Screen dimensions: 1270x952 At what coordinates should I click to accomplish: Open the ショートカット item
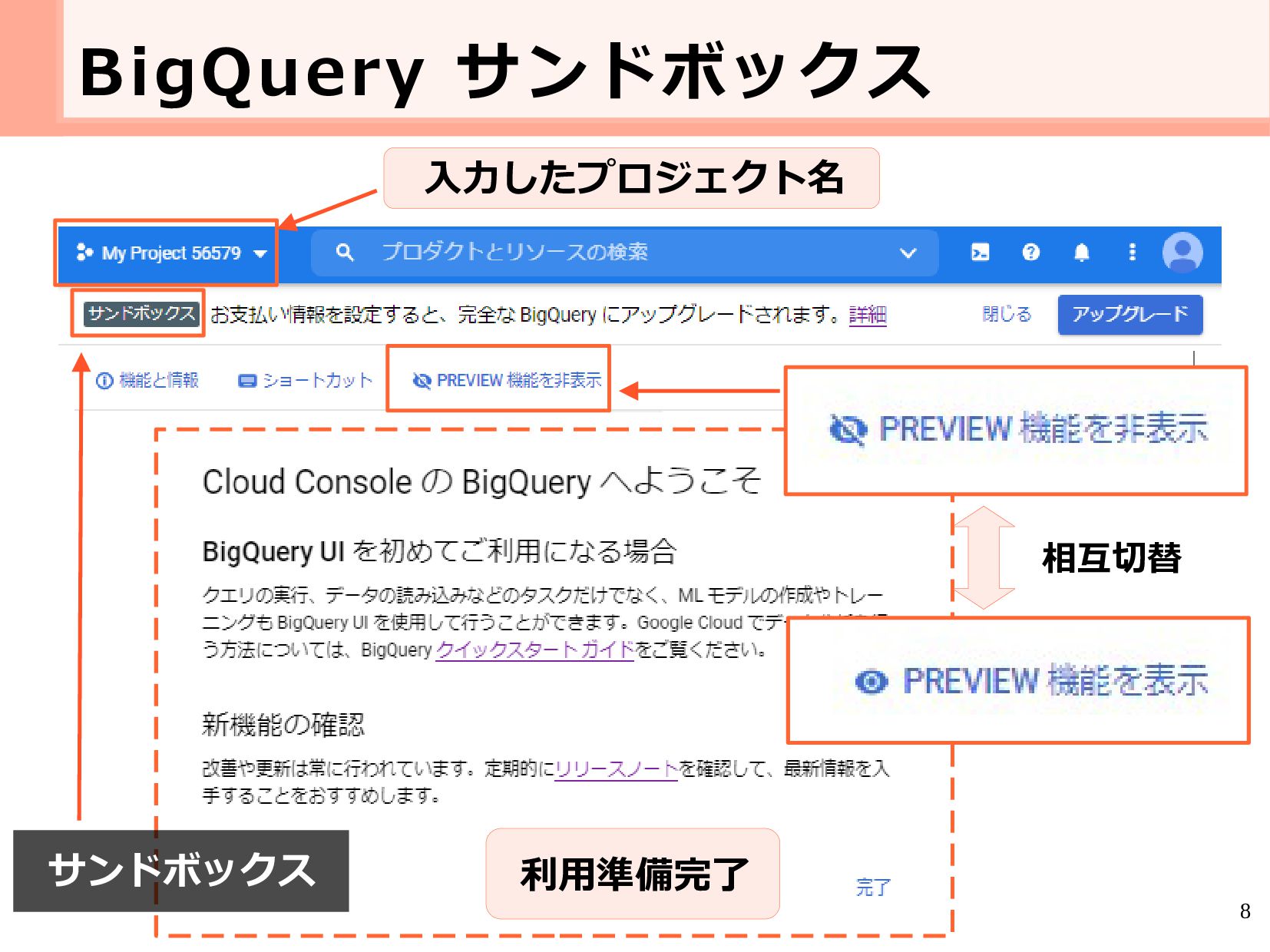(x=305, y=380)
